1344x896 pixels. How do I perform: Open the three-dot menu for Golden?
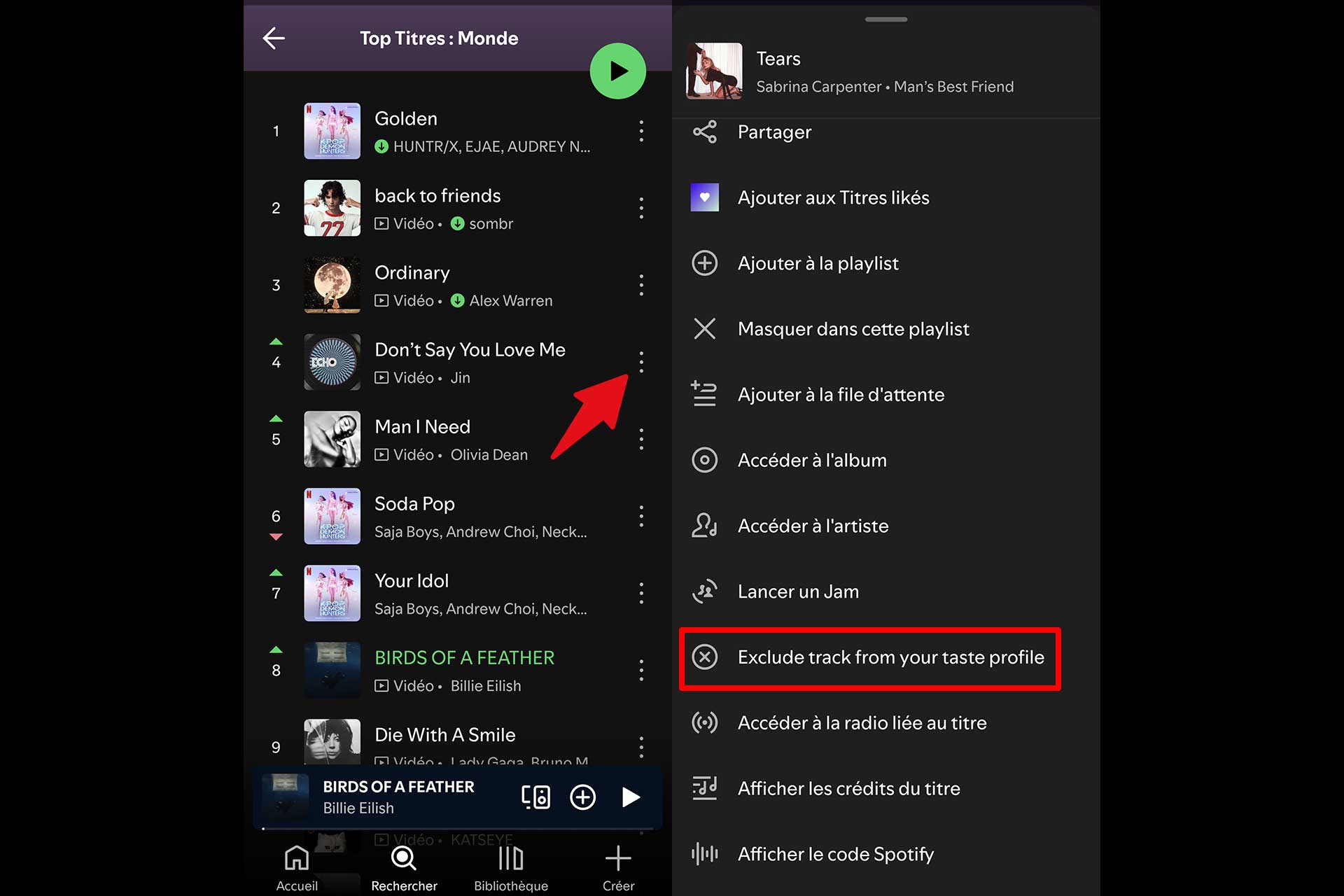(641, 131)
